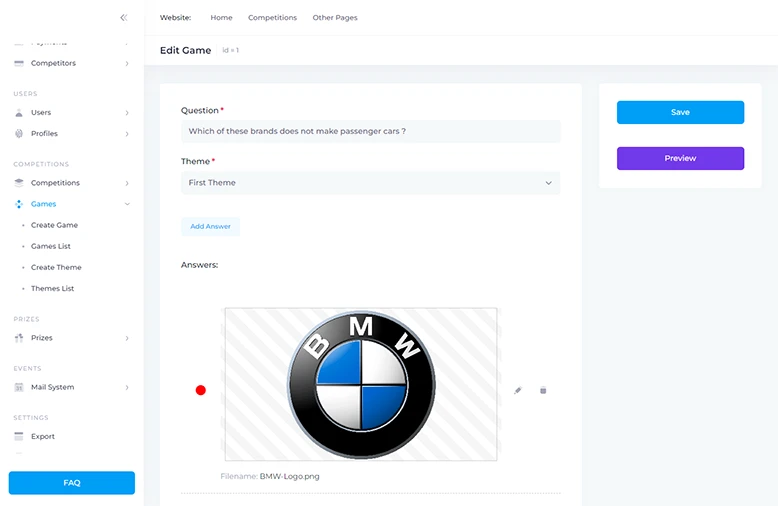Screen dimensions: 778x506
Task: Open the Profiles sidebar label
Action: [x=44, y=133]
